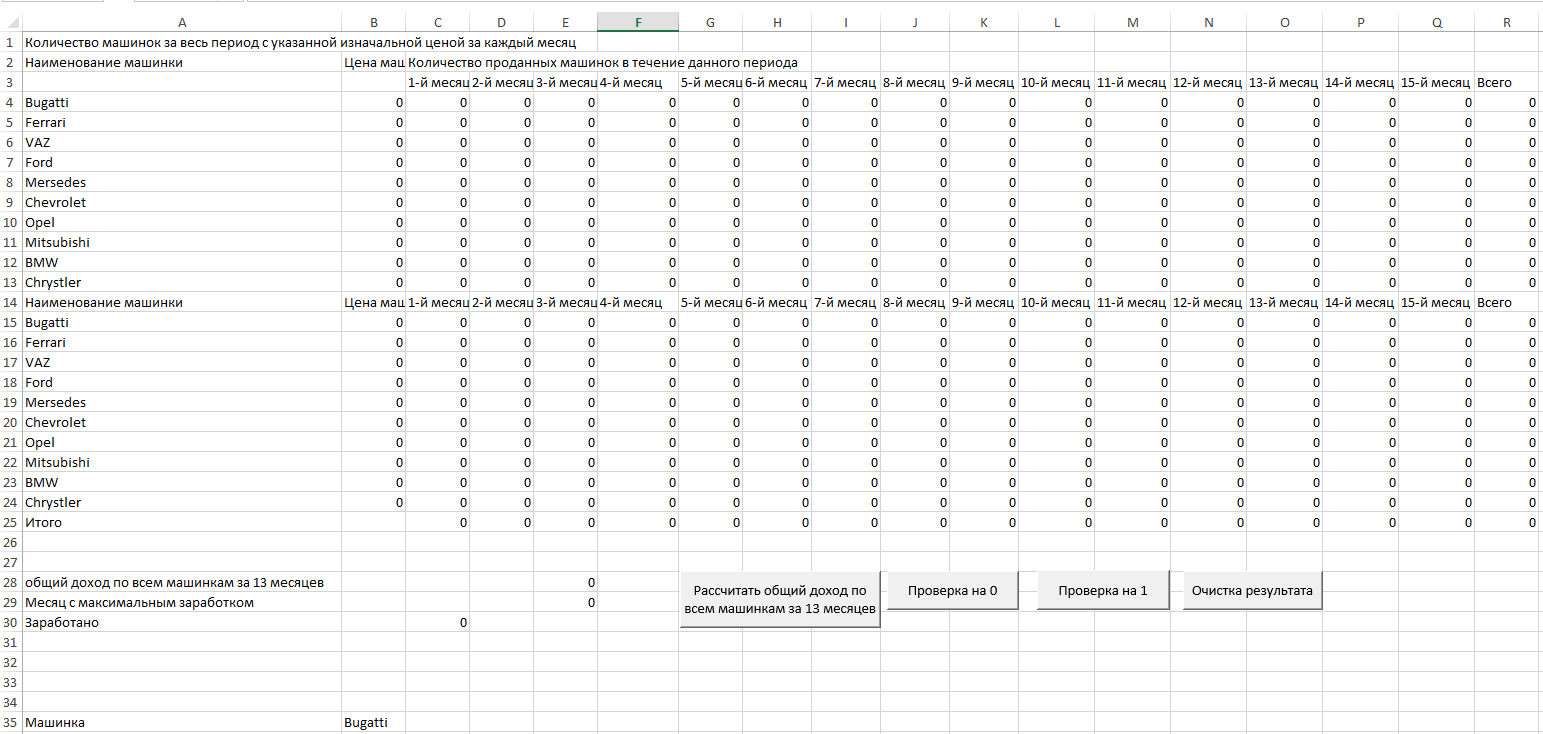Select row 35 header
Viewport: 1543px width, 734px height.
point(10,723)
